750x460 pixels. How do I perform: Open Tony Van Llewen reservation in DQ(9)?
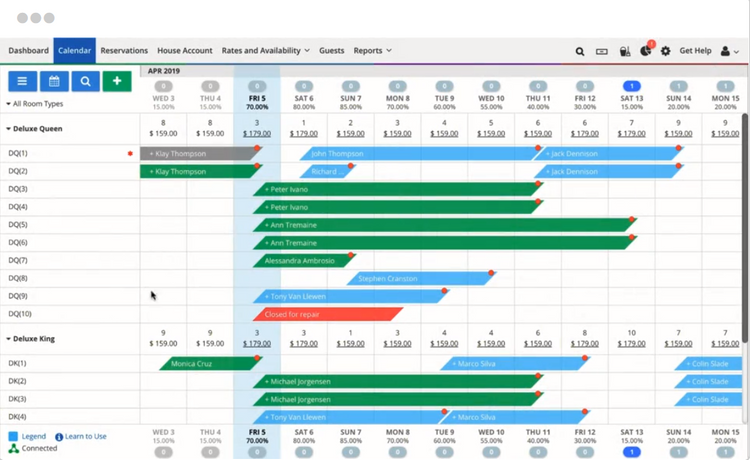coord(350,296)
